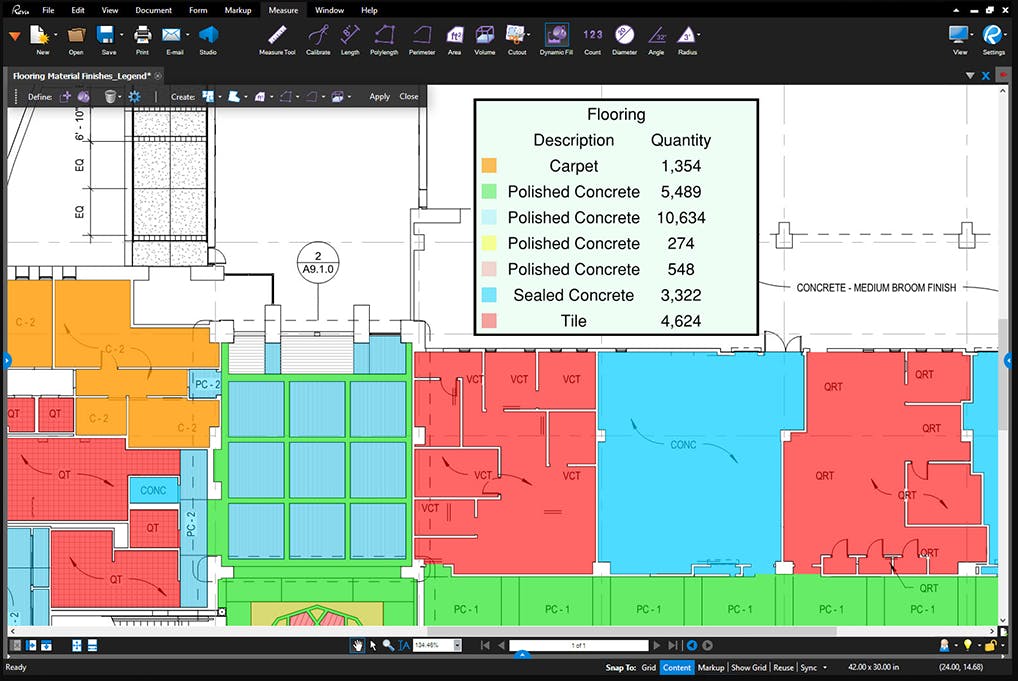
Task: Expand the Radius tool dropdown arrow
Action: [700, 36]
